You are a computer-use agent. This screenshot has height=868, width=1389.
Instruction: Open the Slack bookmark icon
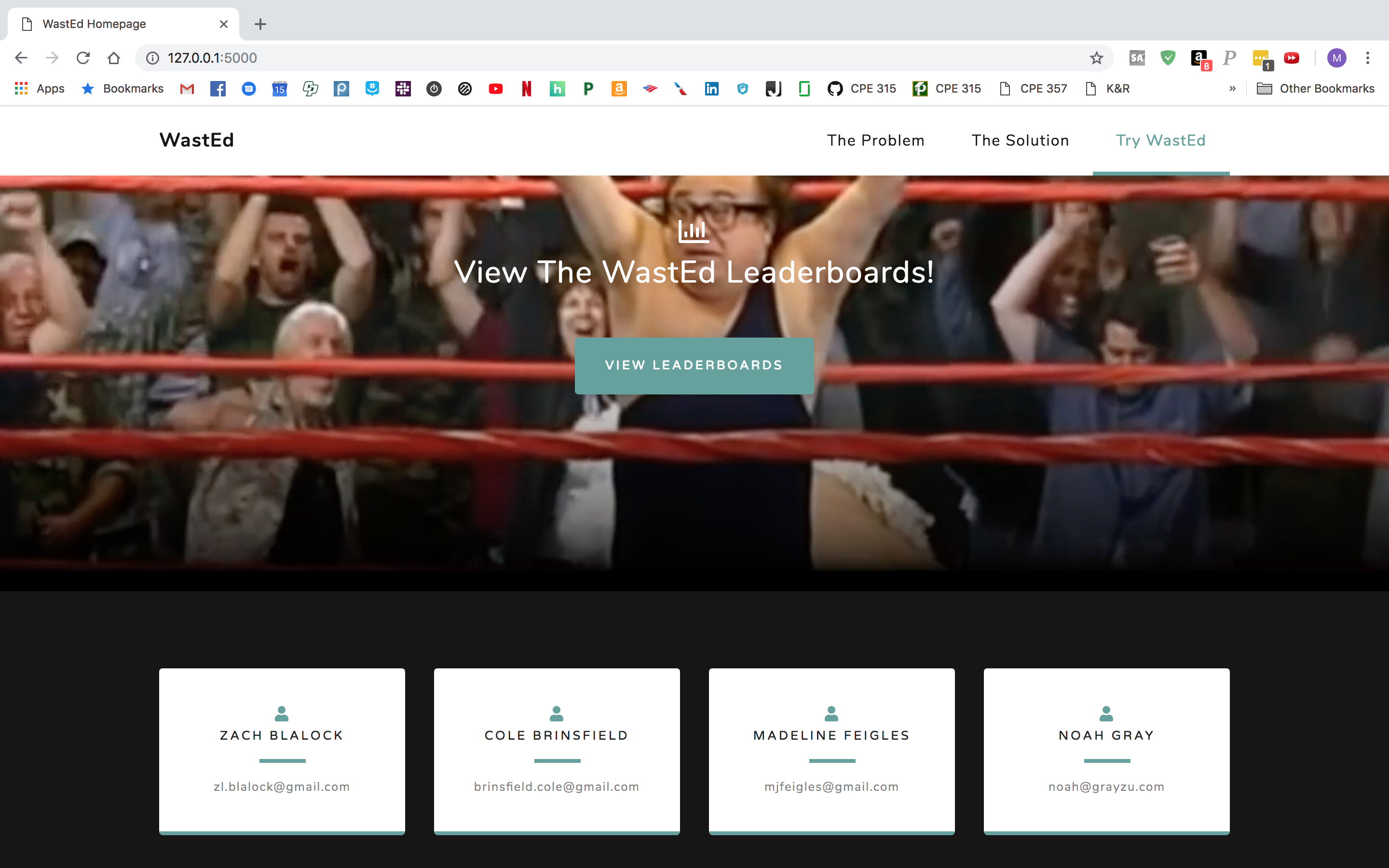(403, 89)
